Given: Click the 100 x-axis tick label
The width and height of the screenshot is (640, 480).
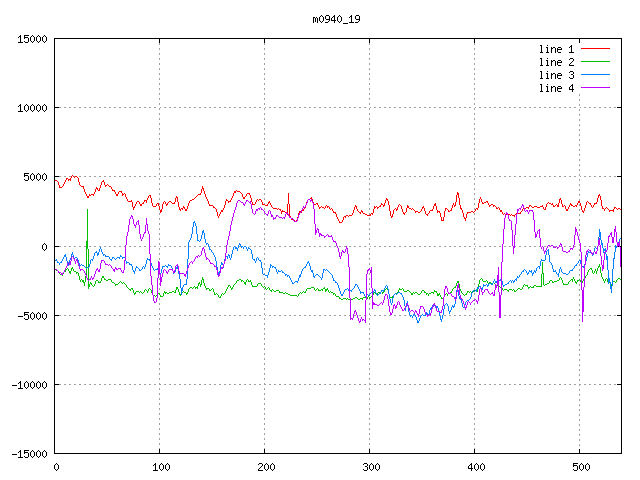Looking at the screenshot, I should point(160,467).
